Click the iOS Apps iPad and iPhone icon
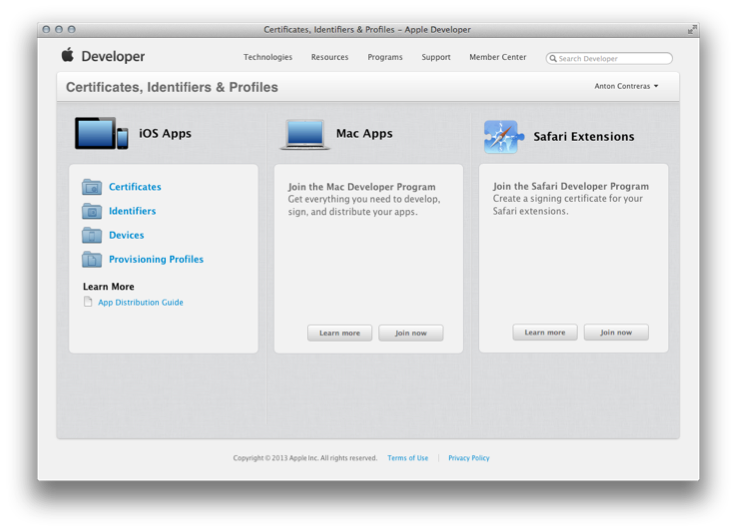Viewport: 737px width, 532px height. tap(101, 133)
